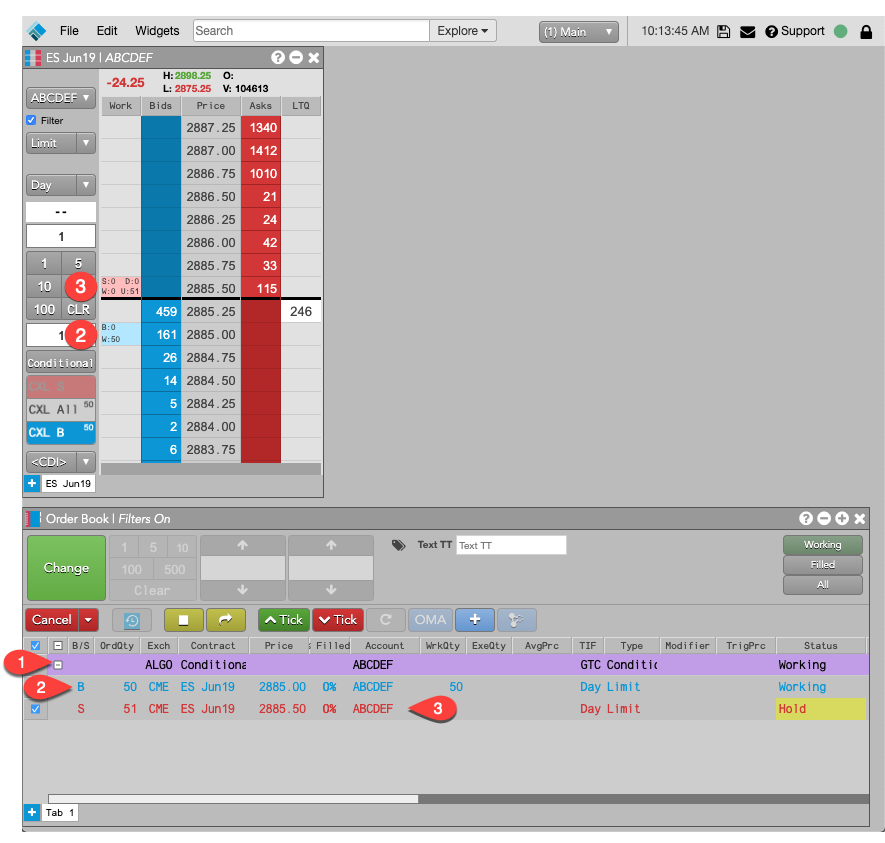Toggle the Filter checkbox

coord(32,120)
